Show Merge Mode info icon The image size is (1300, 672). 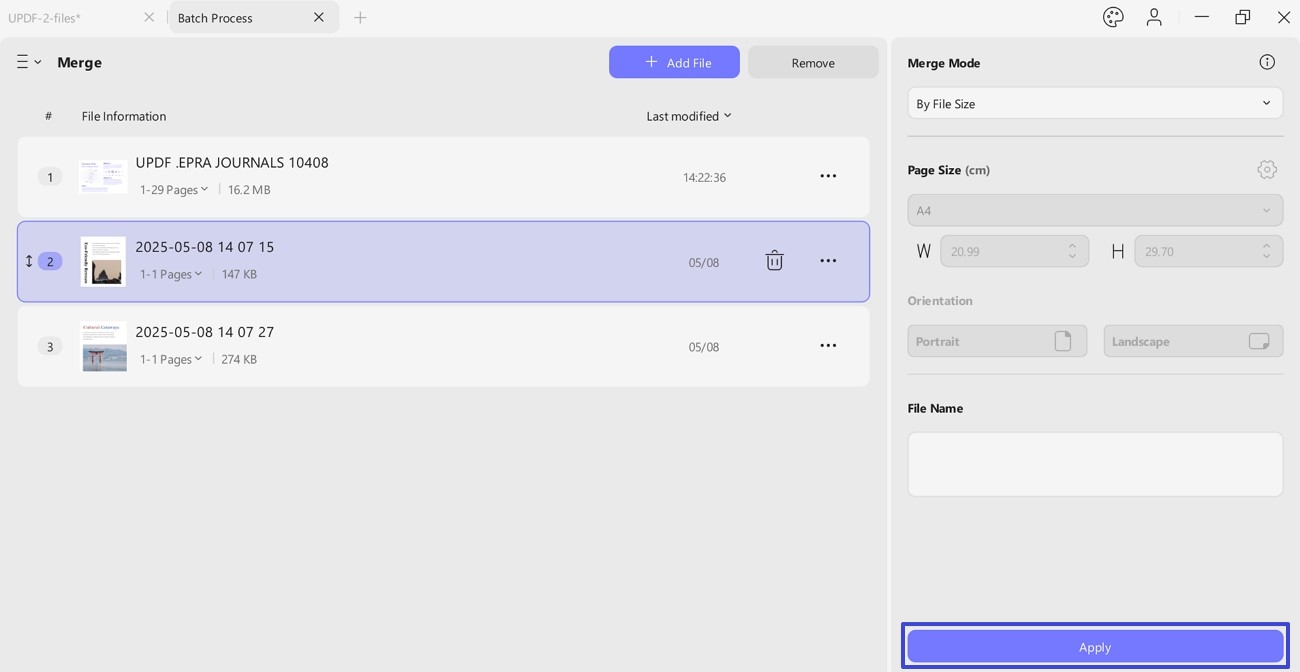click(1267, 62)
